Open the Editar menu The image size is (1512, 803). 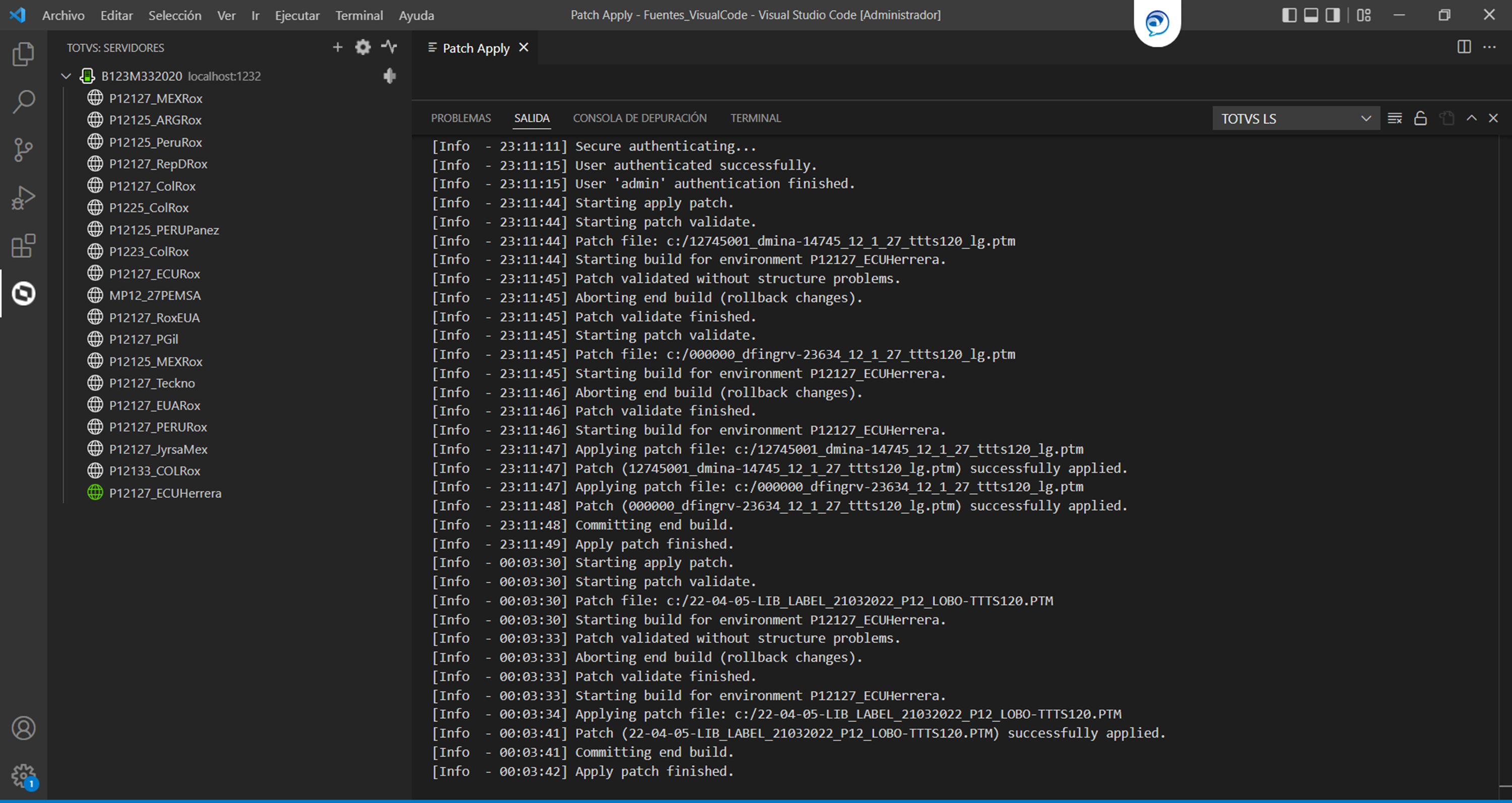click(116, 15)
